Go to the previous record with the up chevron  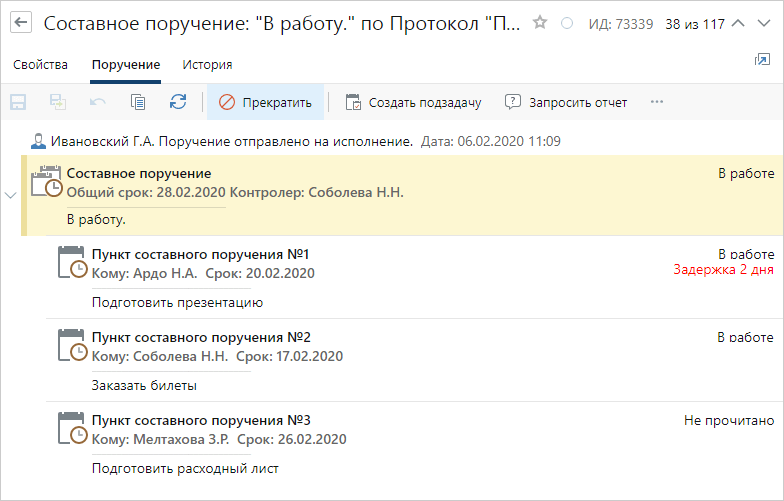(738, 23)
